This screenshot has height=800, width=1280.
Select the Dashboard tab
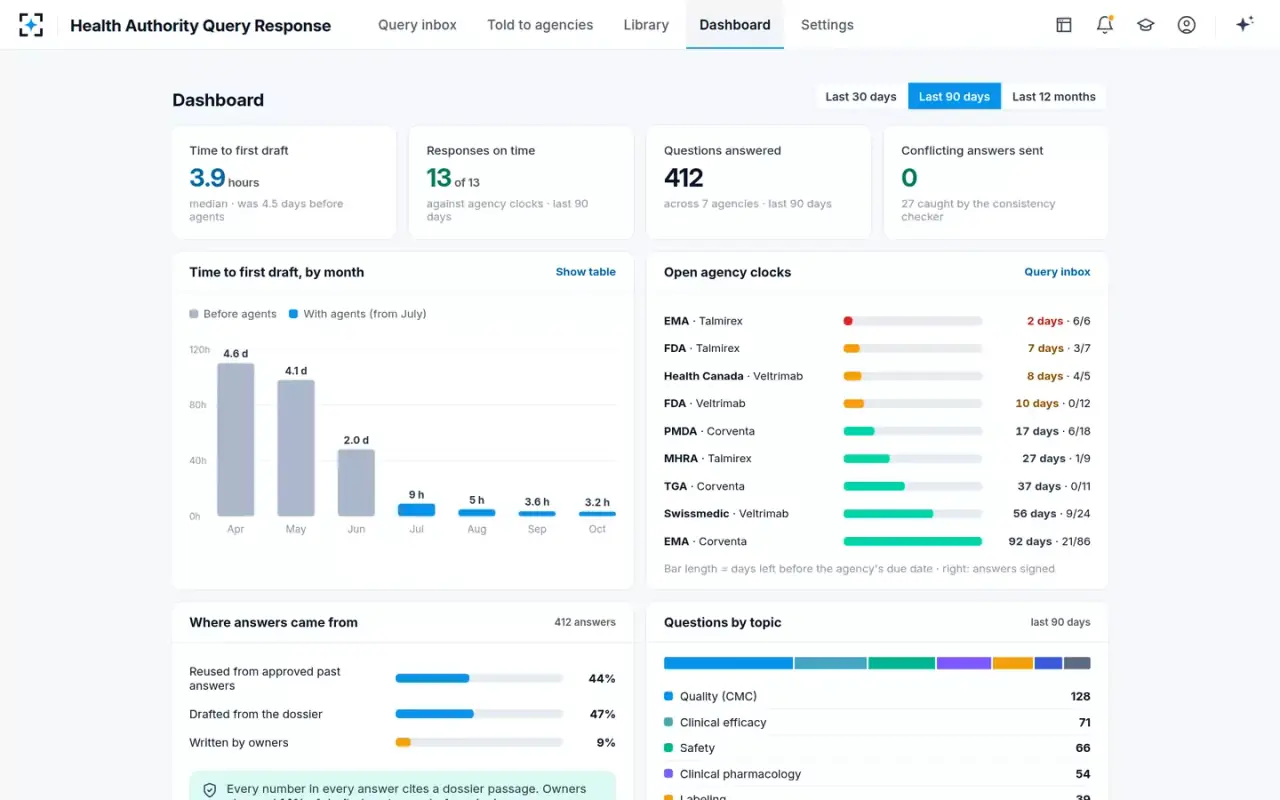click(735, 25)
